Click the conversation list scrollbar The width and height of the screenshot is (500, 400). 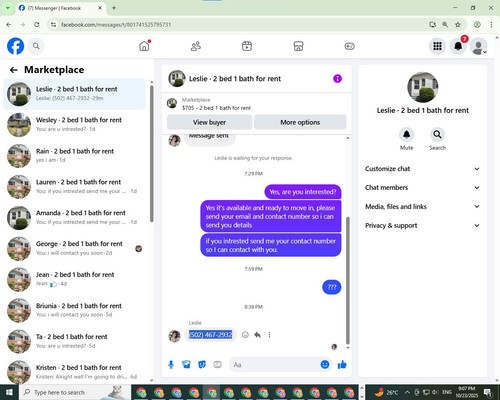(x=152, y=153)
